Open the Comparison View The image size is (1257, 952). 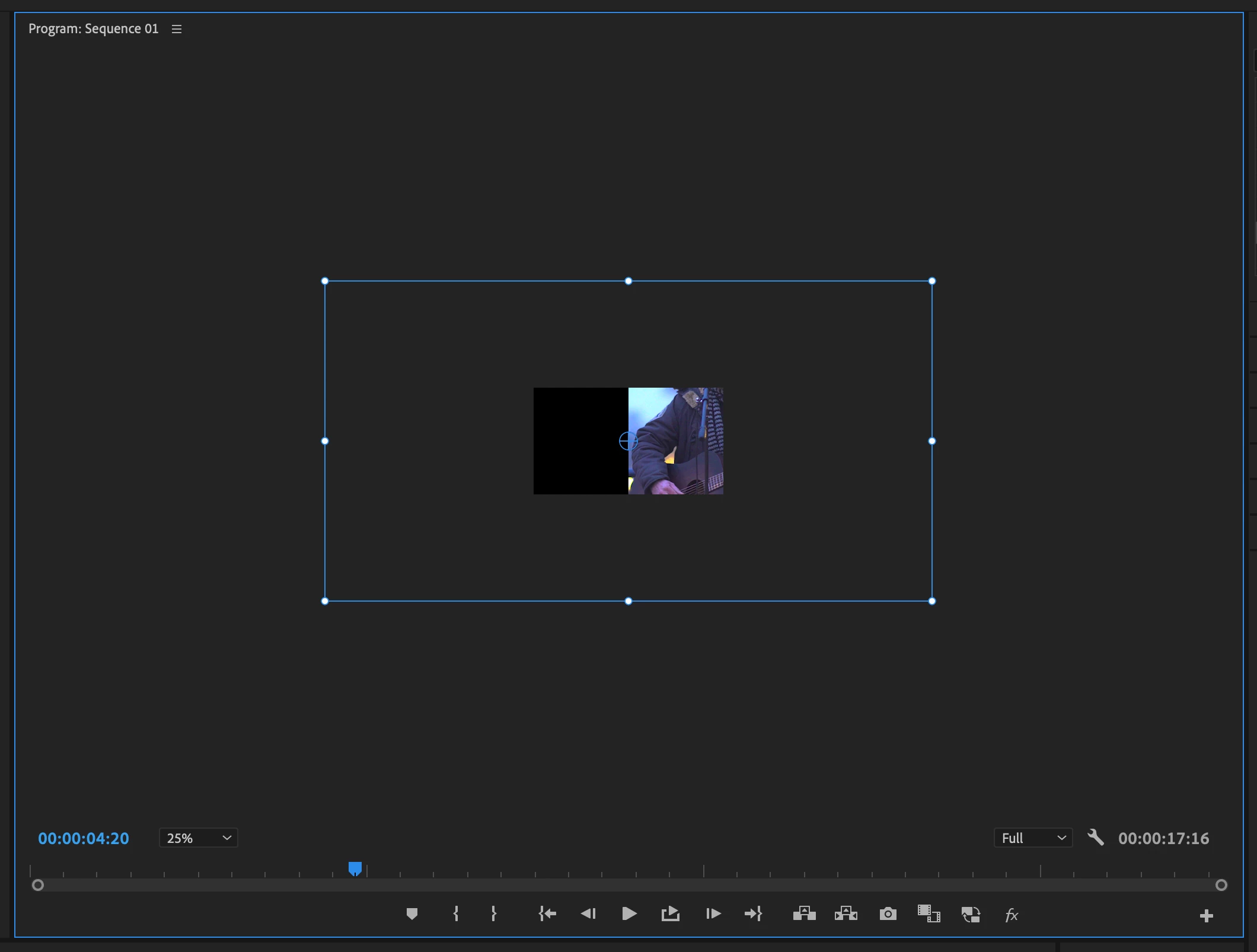[929, 914]
